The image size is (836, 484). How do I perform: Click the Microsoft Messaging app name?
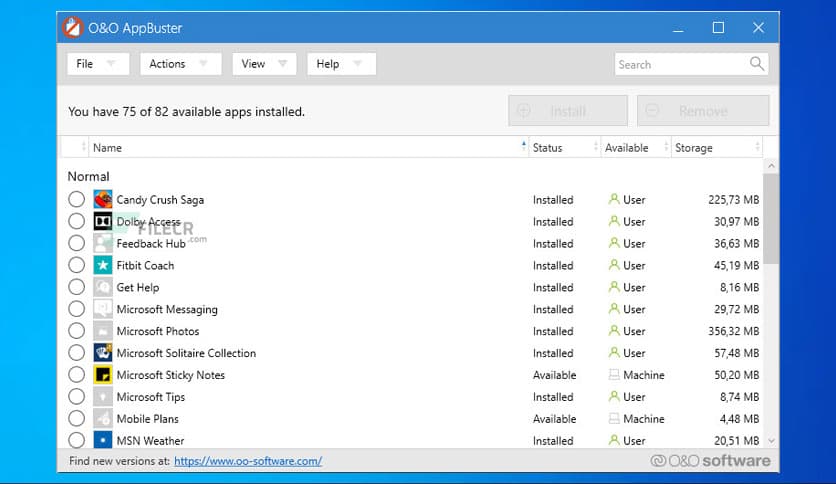tap(167, 309)
